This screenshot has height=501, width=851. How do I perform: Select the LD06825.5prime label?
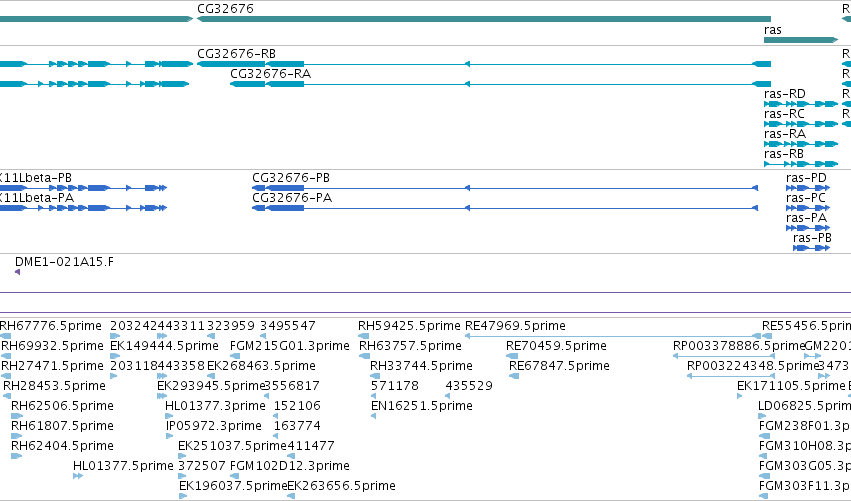pyautogui.click(x=804, y=406)
